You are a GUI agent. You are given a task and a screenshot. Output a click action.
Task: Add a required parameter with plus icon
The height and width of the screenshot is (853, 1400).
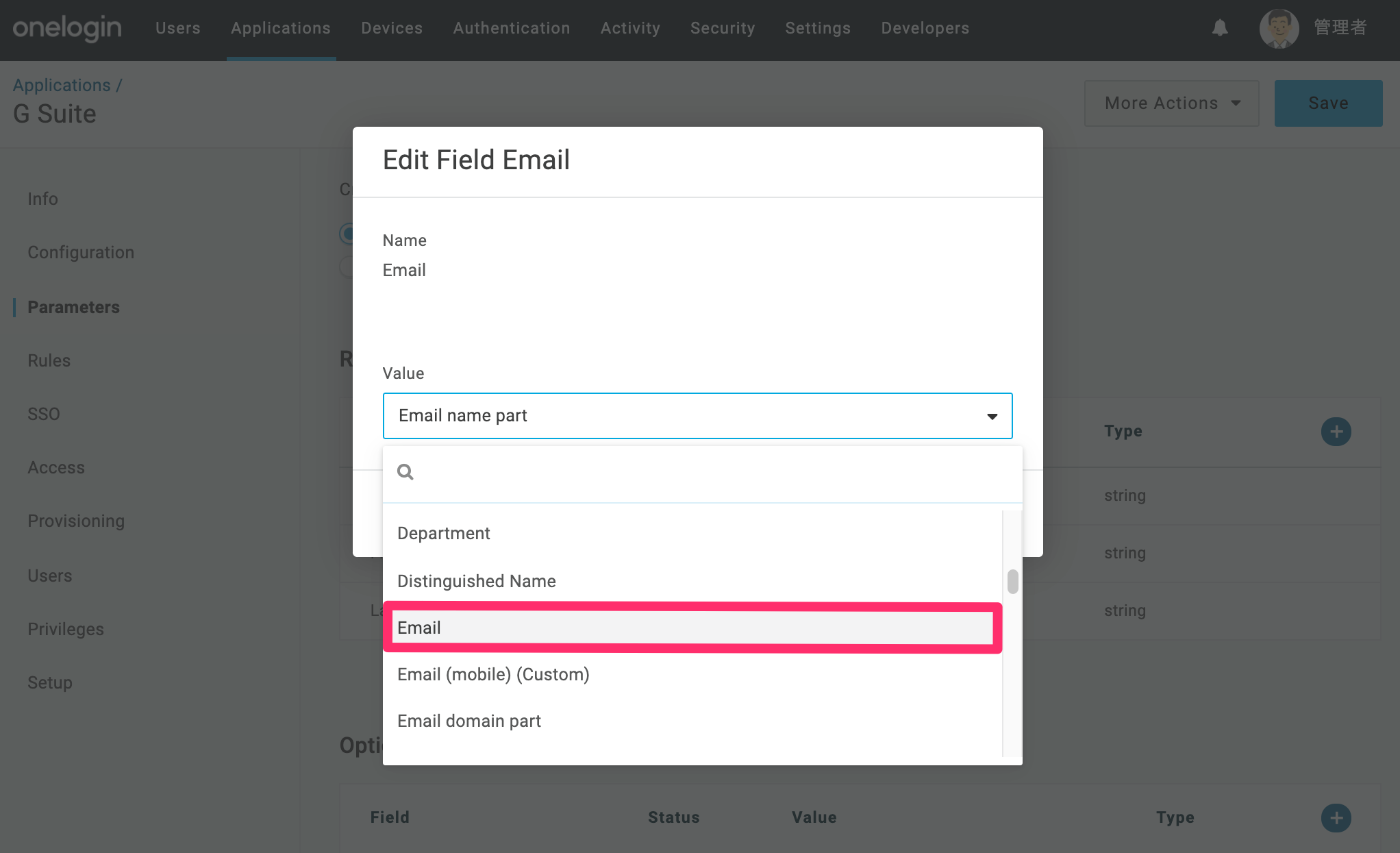[x=1336, y=432]
